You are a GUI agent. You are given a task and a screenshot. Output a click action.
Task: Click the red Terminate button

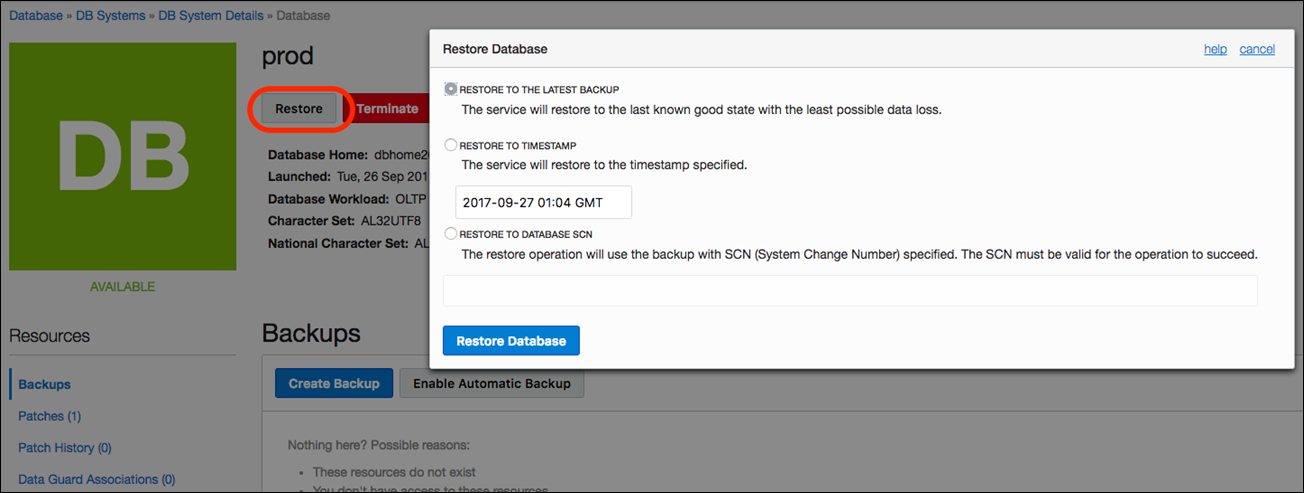click(x=388, y=109)
